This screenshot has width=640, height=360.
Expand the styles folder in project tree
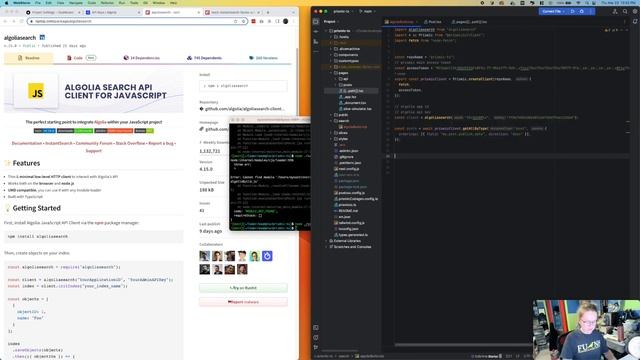[x=331, y=139]
